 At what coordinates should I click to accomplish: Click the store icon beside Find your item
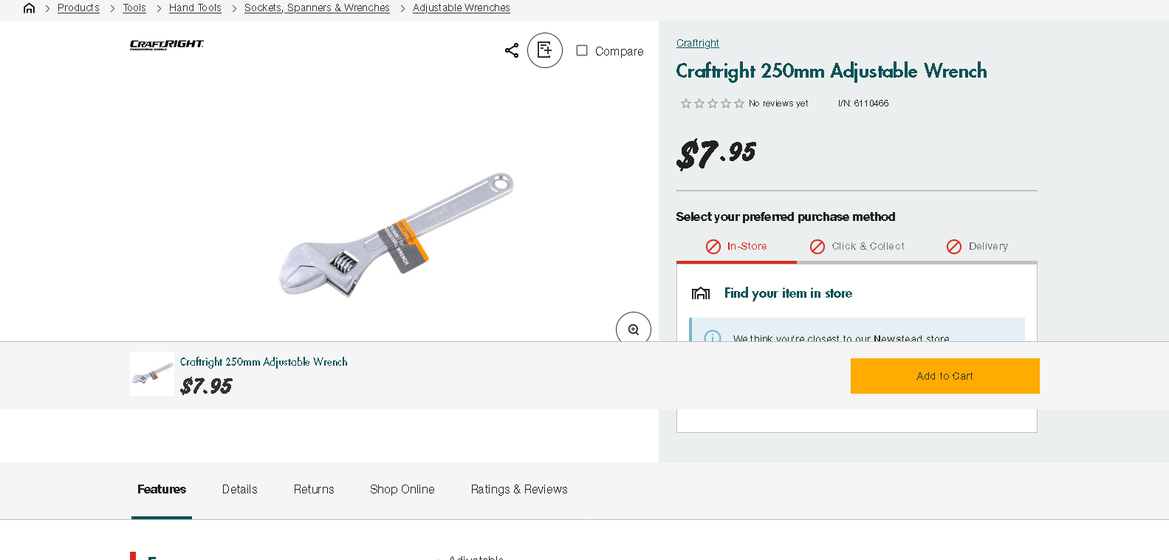tap(701, 293)
